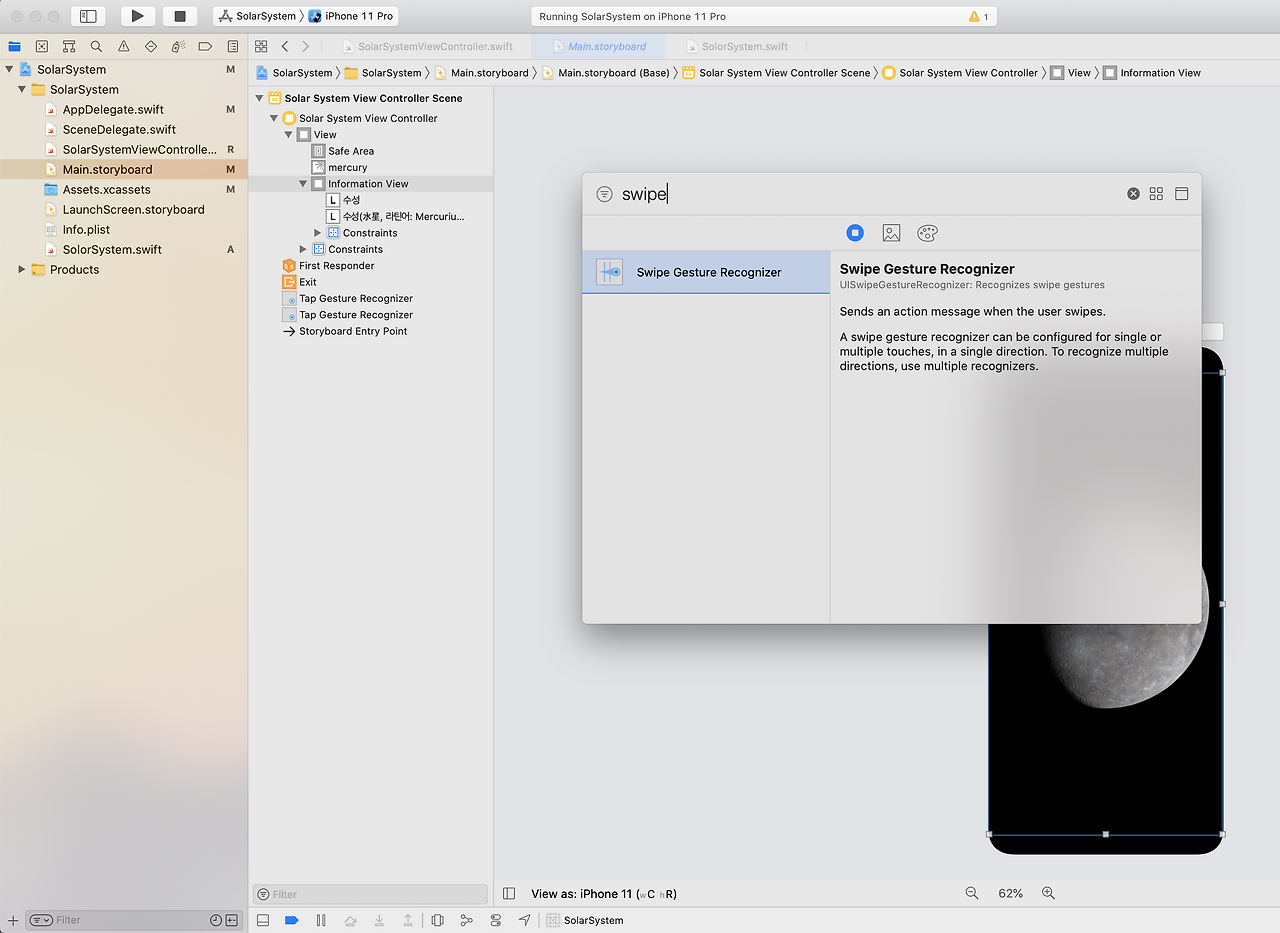Image resolution: width=1280 pixels, height=933 pixels.
Task: Stop the running SolarSystem app
Action: point(180,16)
